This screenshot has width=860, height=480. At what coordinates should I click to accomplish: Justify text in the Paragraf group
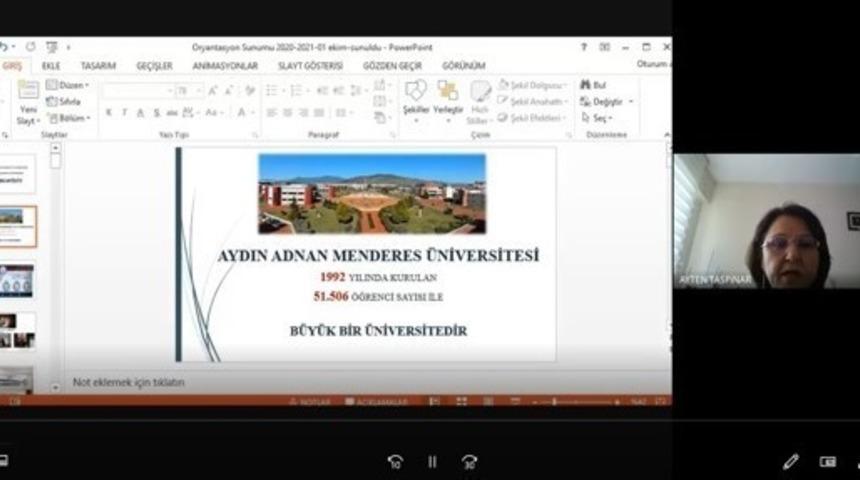click(x=319, y=113)
